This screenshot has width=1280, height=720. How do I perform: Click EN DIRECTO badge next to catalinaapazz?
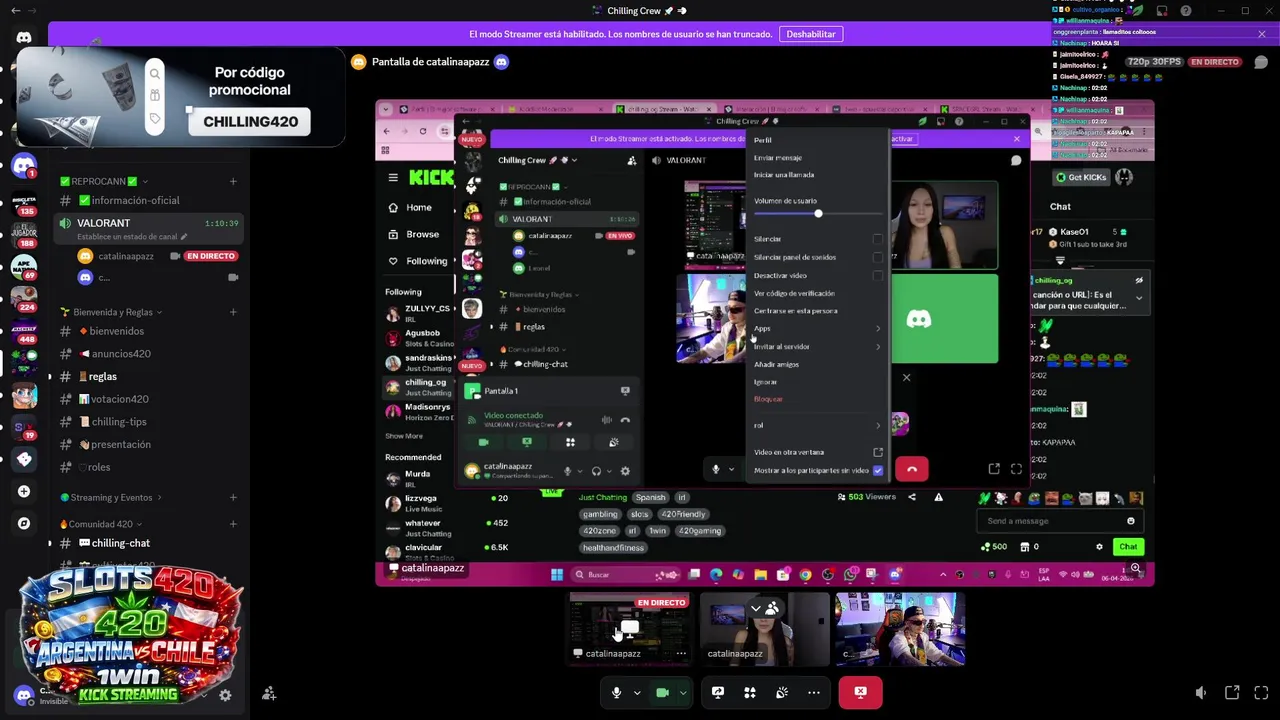pyautogui.click(x=210, y=256)
